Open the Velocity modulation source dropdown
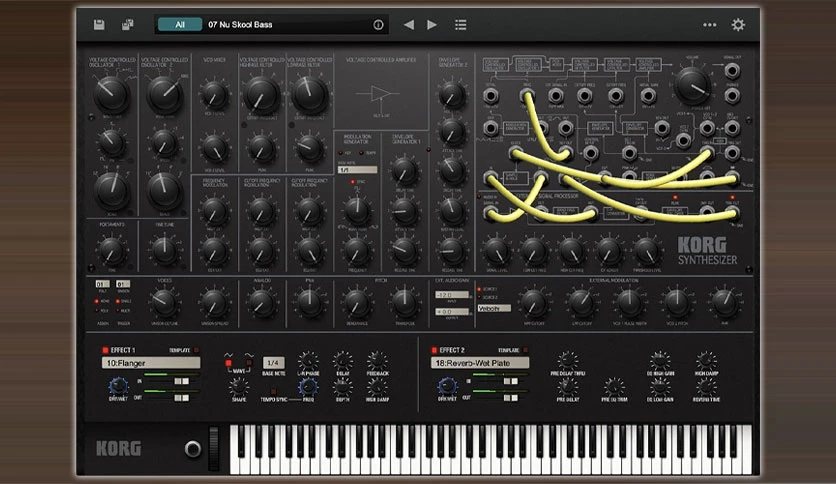836x484 pixels. 494,308
